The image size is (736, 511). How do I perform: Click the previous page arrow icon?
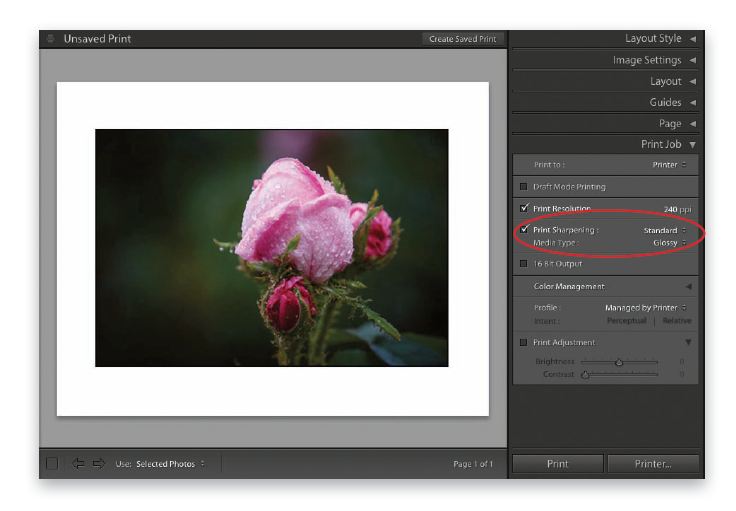pos(79,463)
